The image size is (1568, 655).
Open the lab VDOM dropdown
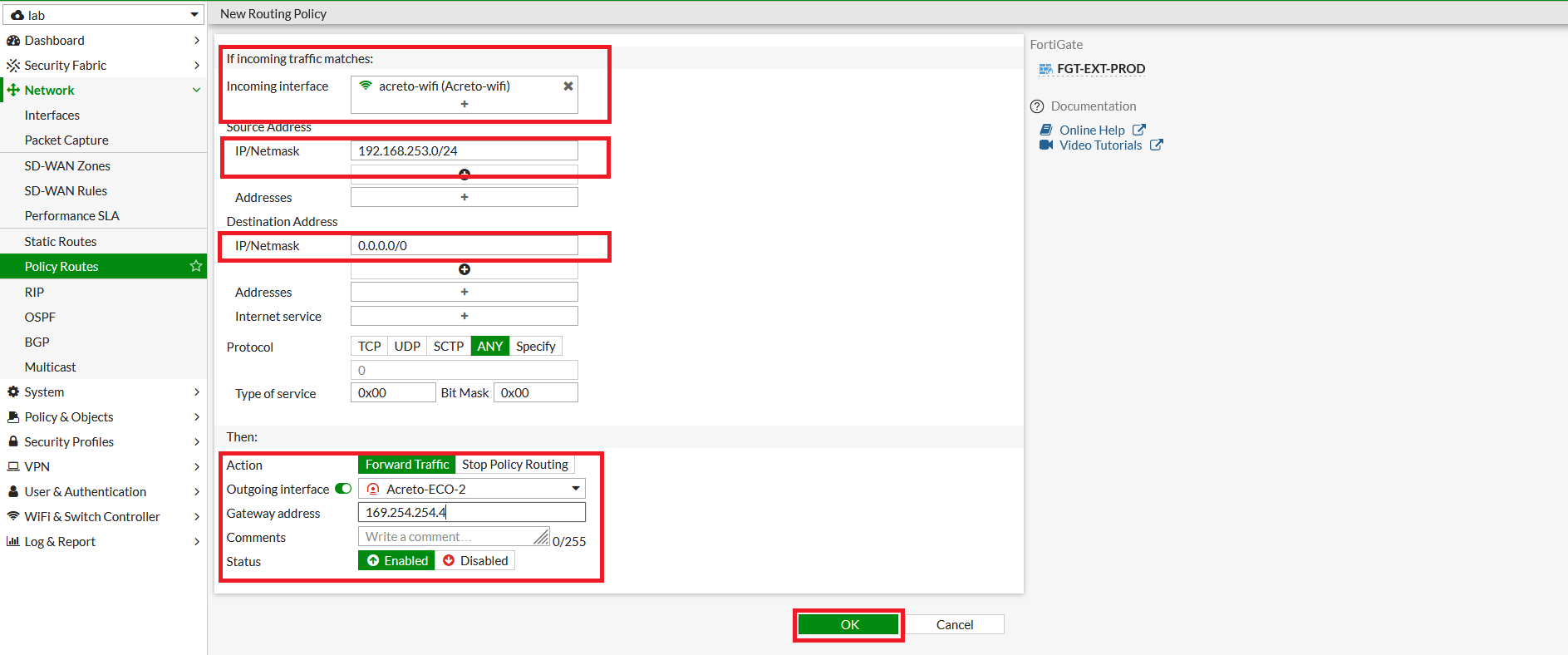pyautogui.click(x=104, y=15)
